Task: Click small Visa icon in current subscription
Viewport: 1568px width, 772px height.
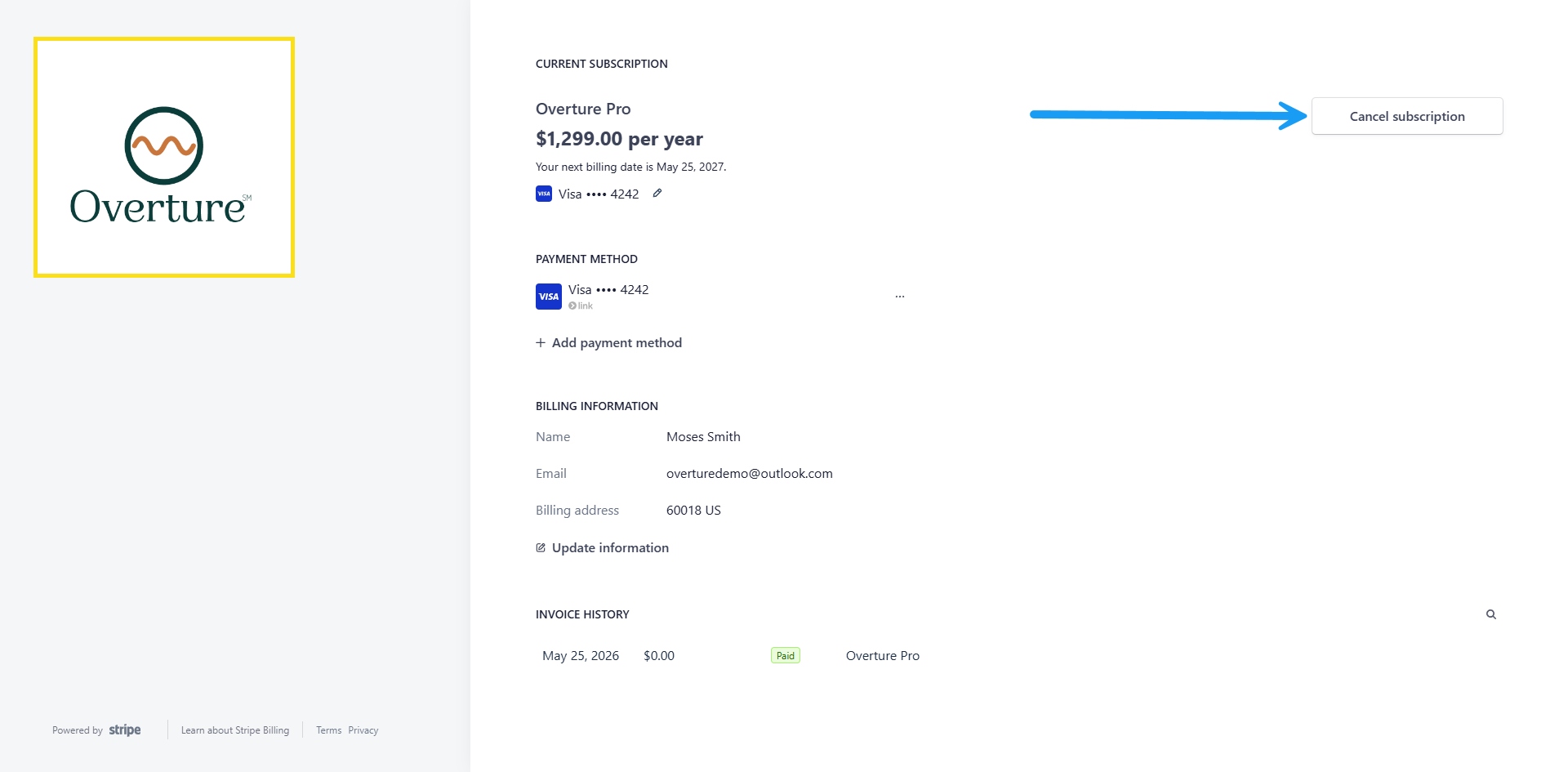Action: (x=544, y=194)
